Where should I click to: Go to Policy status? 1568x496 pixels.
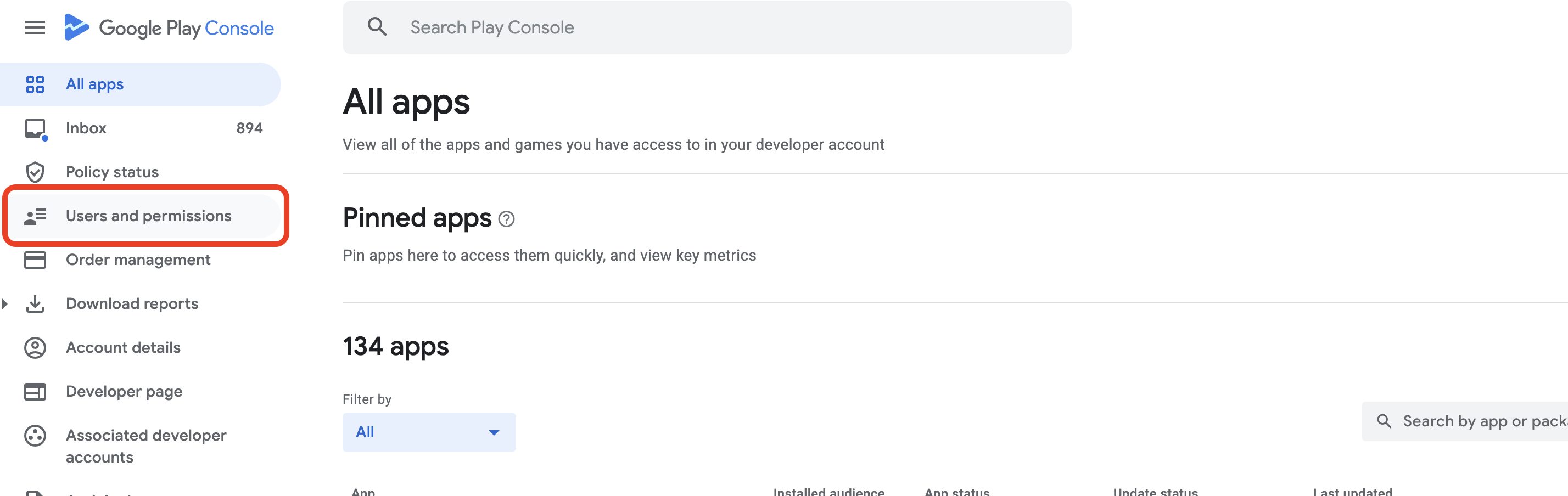coord(112,172)
